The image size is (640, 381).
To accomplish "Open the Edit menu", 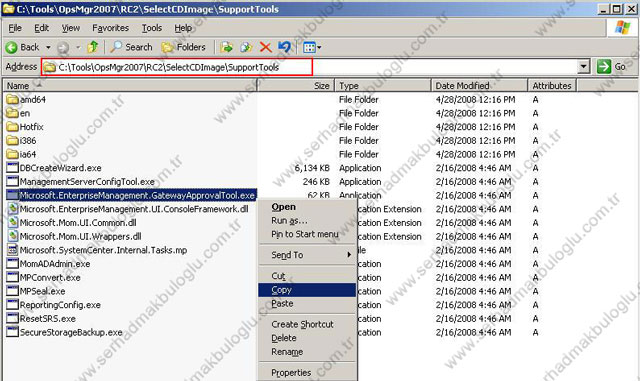I will 41,28.
